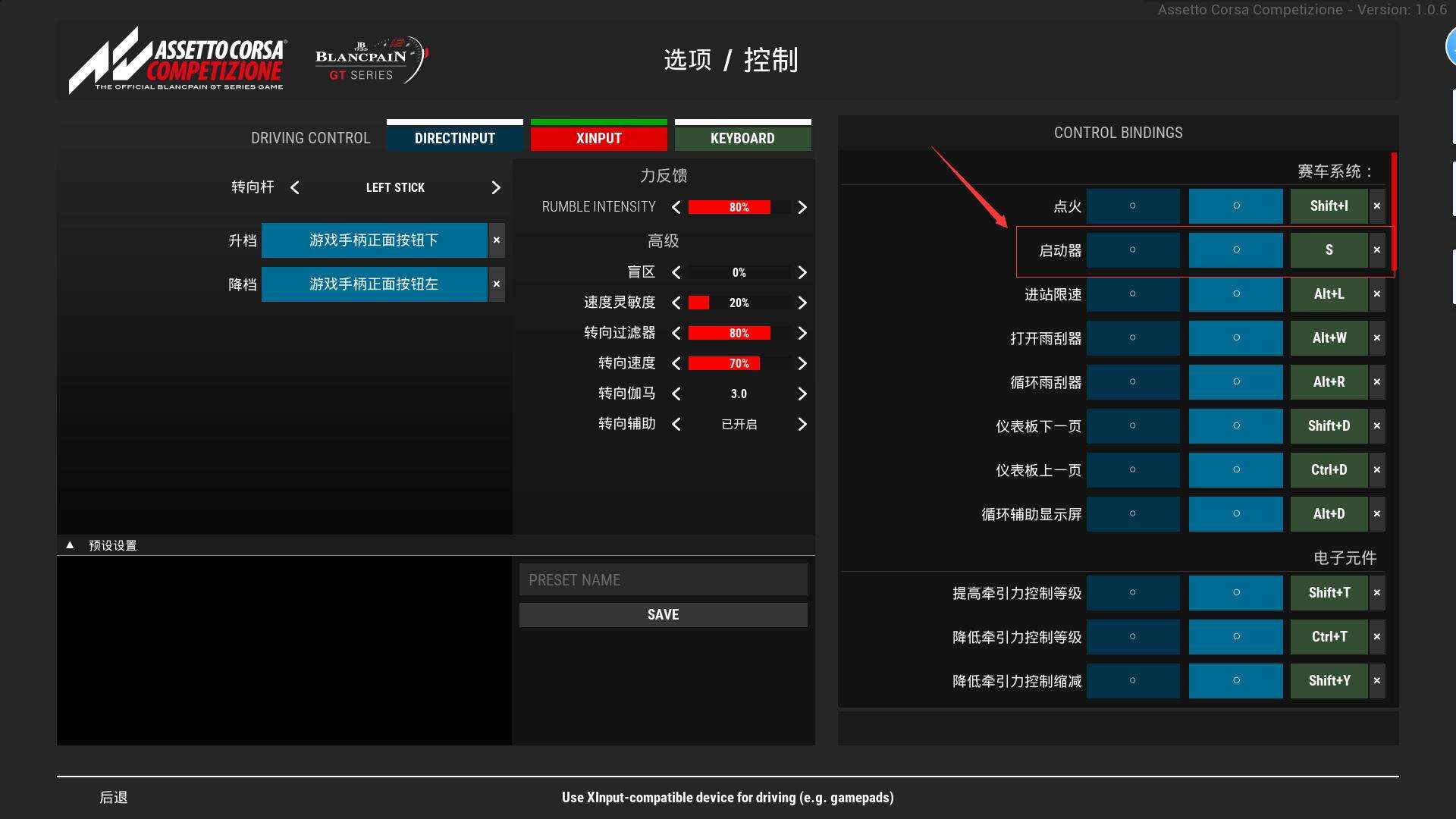Click the 速度灵敏度 20% slider bar
This screenshot has width=1456, height=819.
tap(739, 303)
